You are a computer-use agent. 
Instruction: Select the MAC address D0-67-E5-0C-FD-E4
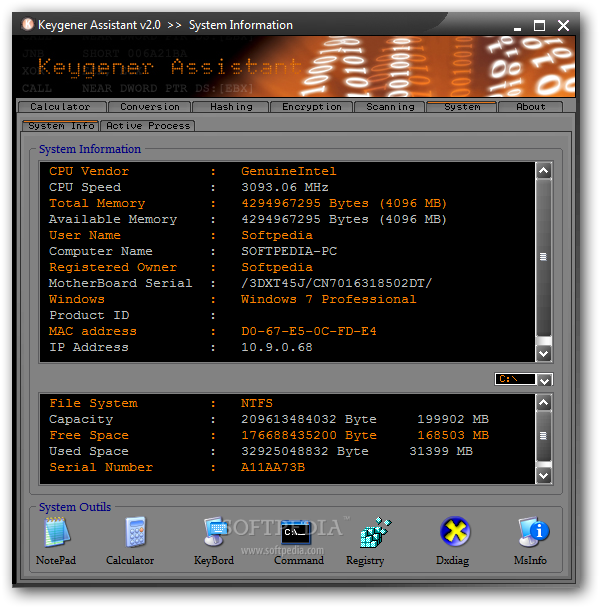pos(309,331)
